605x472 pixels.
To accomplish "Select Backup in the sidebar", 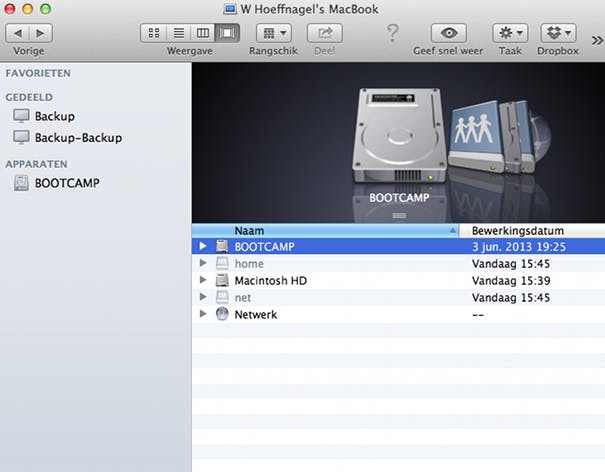I will 55,116.
